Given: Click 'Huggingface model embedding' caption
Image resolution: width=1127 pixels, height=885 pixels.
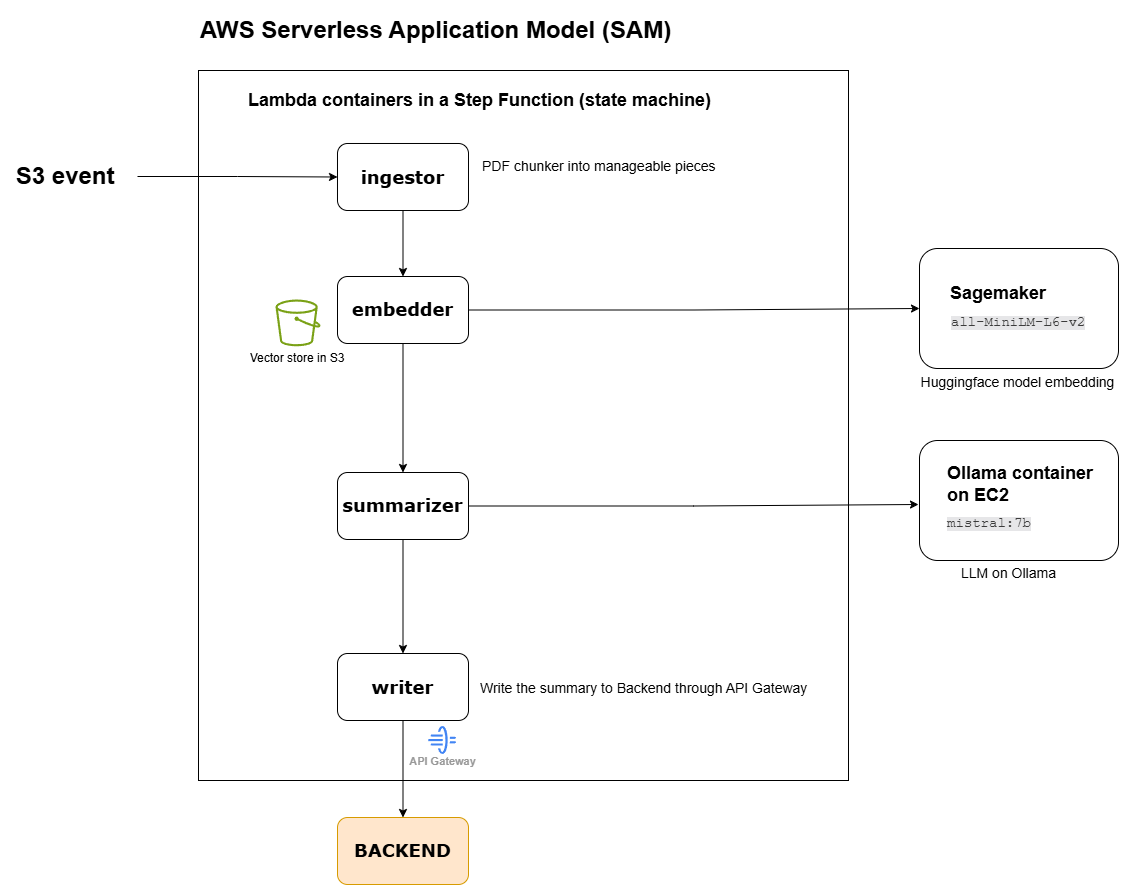Looking at the screenshot, I should [x=1017, y=382].
